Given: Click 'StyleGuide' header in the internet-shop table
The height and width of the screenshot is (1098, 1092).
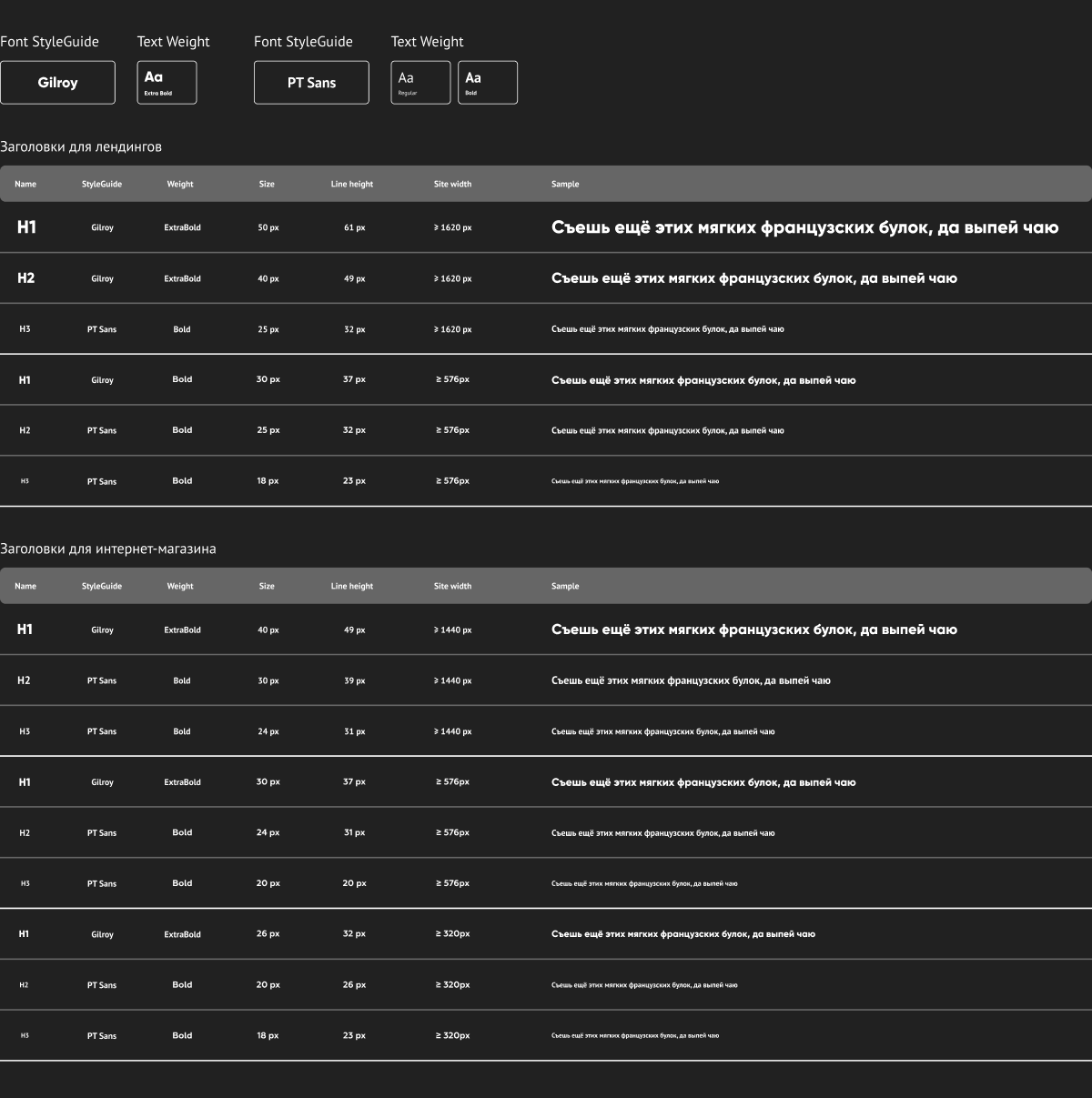Looking at the screenshot, I should 102,586.
